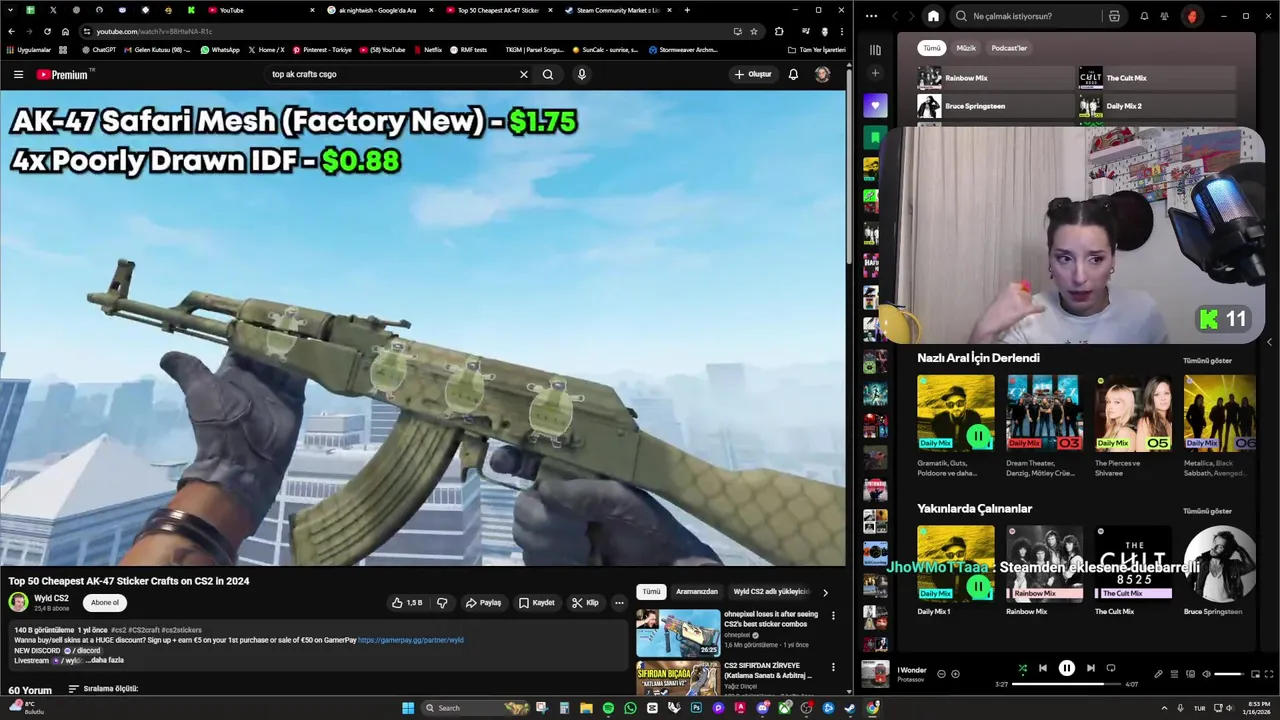Screen dimensions: 1280x720
Task: Select Spotify Tümü filter chip
Action: click(x=931, y=48)
